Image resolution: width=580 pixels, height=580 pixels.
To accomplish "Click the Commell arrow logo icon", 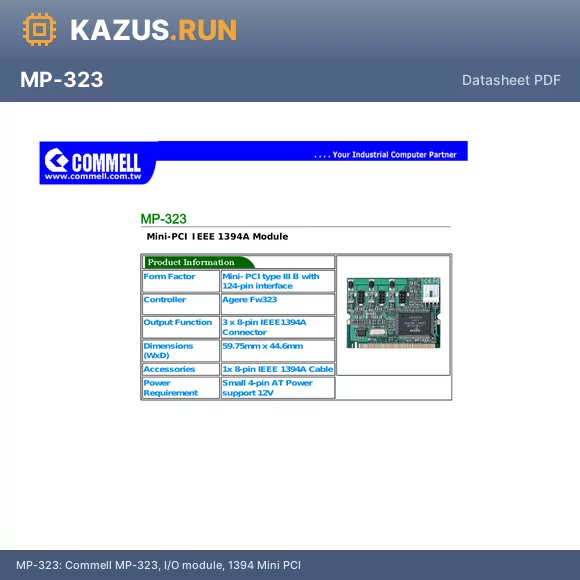I will tap(56, 160).
